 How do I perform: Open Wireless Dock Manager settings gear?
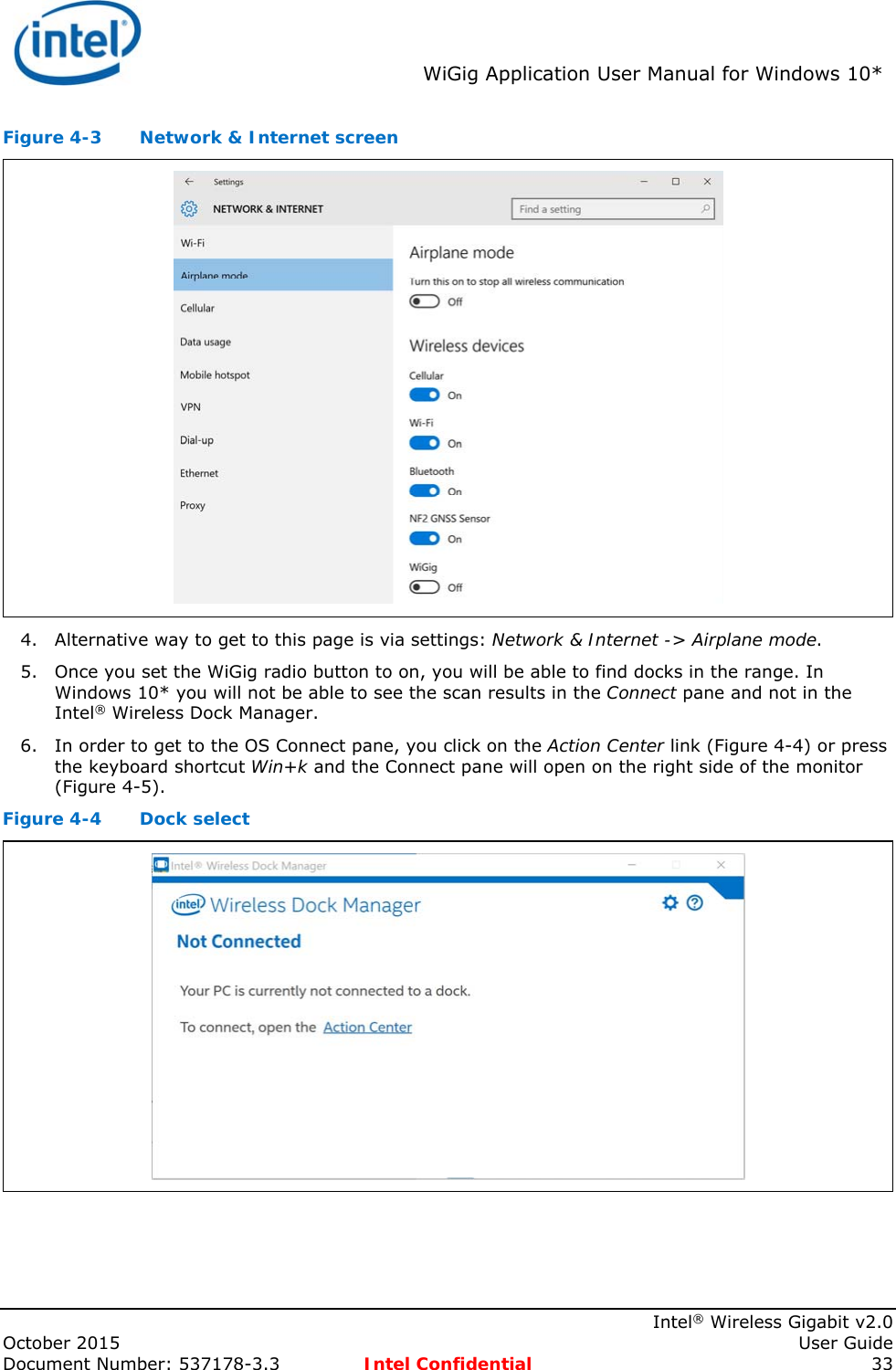pyautogui.click(x=670, y=902)
